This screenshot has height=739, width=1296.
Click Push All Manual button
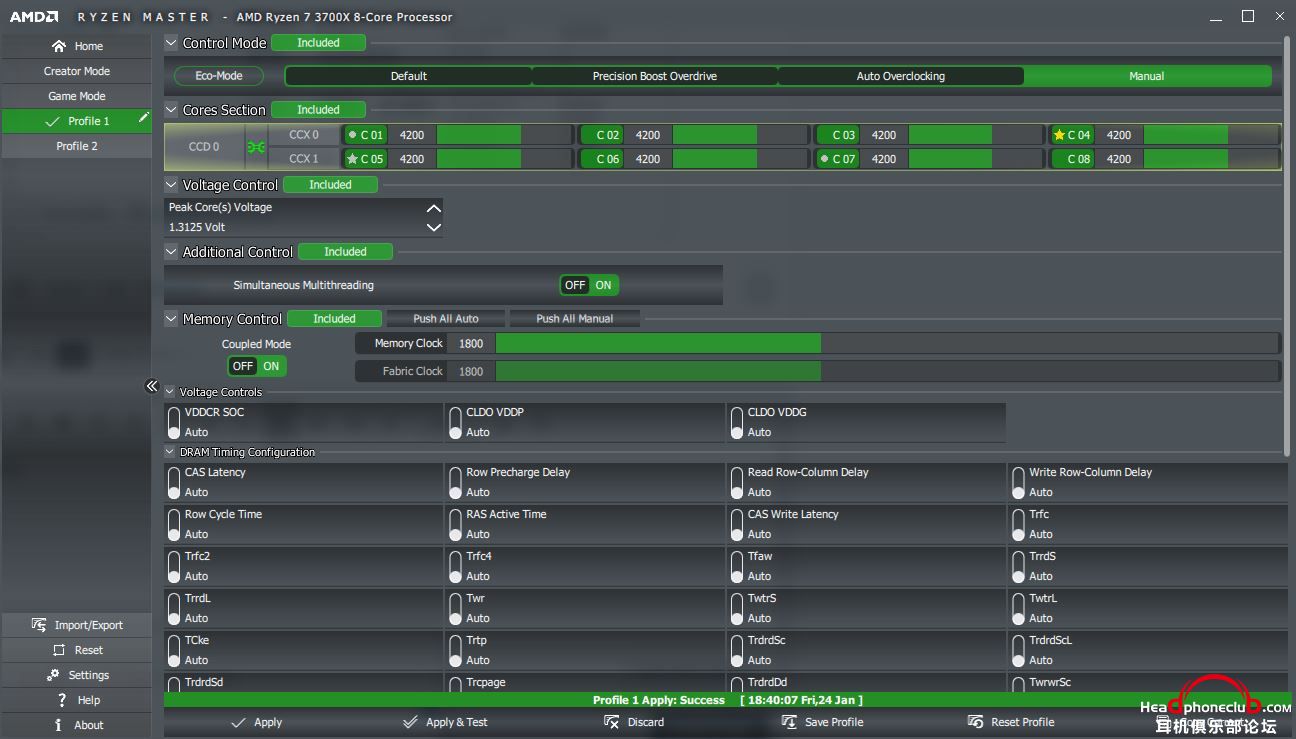coord(574,319)
